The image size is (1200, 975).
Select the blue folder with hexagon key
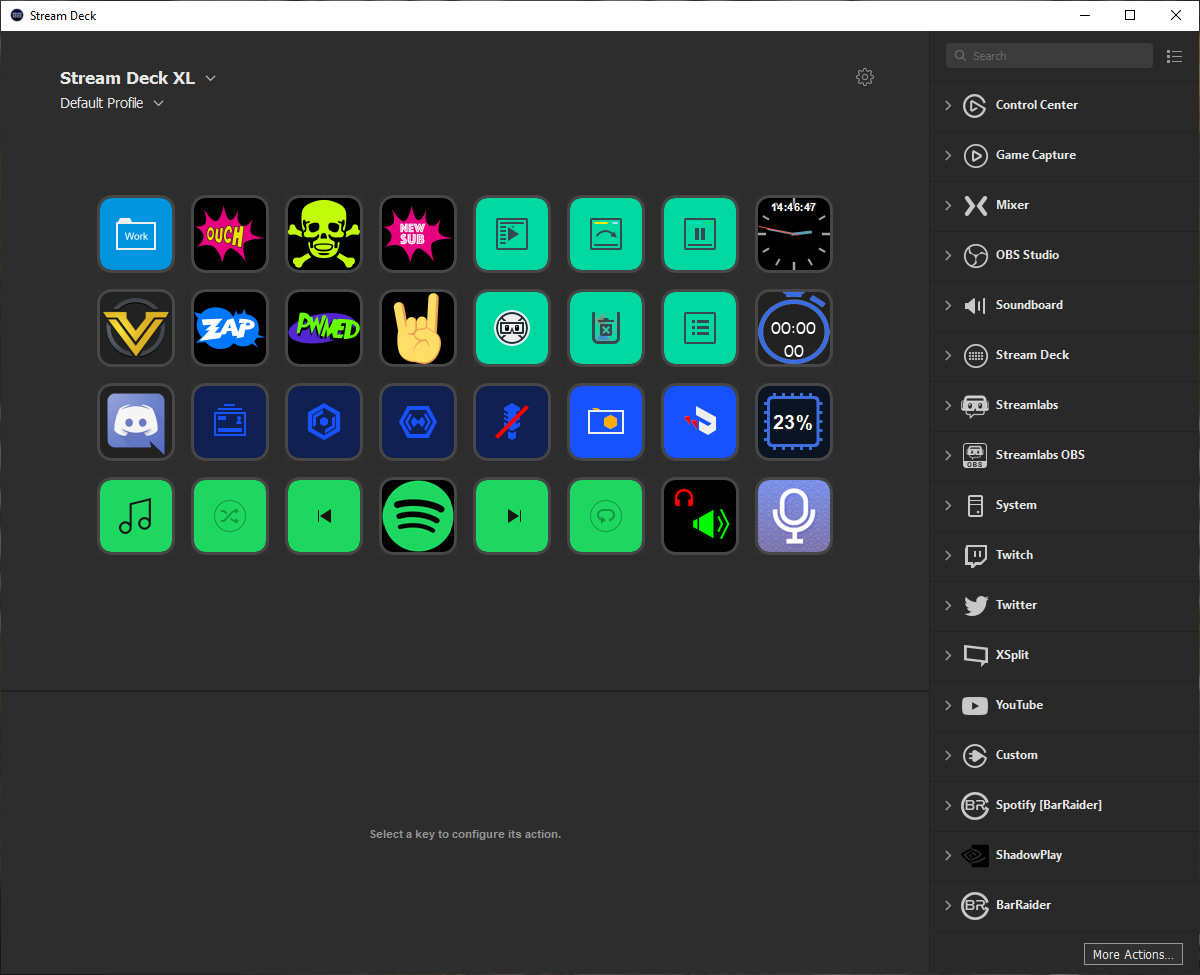606,422
